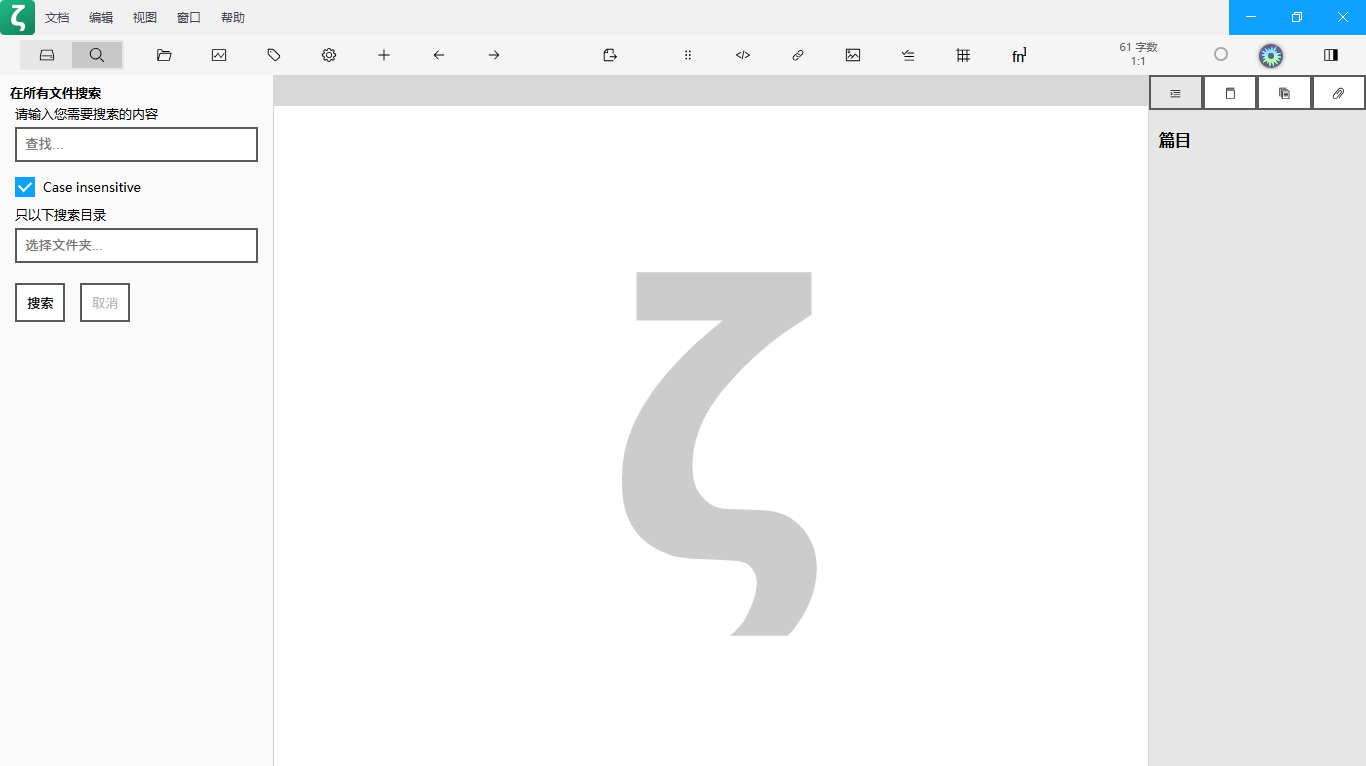Select the table of contents sidebar tab
The height and width of the screenshot is (766, 1366).
1176,93
